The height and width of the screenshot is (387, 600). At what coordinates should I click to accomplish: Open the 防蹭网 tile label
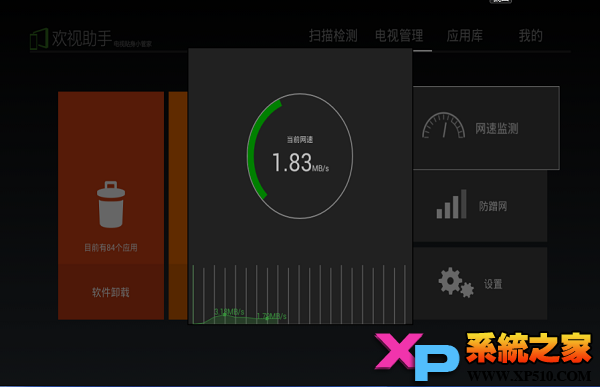coord(493,206)
